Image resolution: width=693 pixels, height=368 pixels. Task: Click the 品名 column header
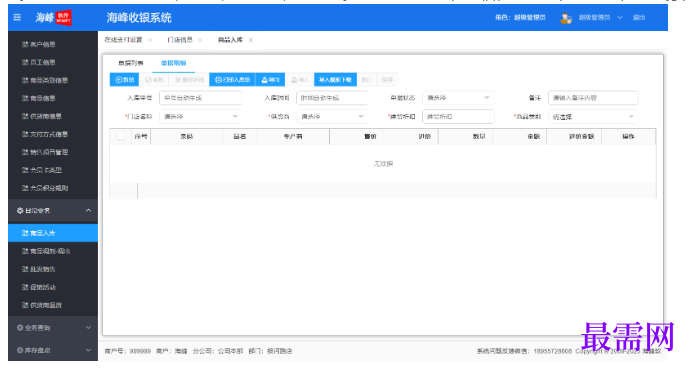click(x=240, y=137)
